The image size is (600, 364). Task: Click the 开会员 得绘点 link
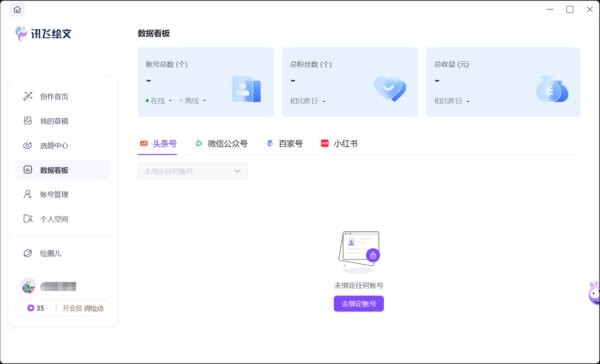(x=83, y=308)
